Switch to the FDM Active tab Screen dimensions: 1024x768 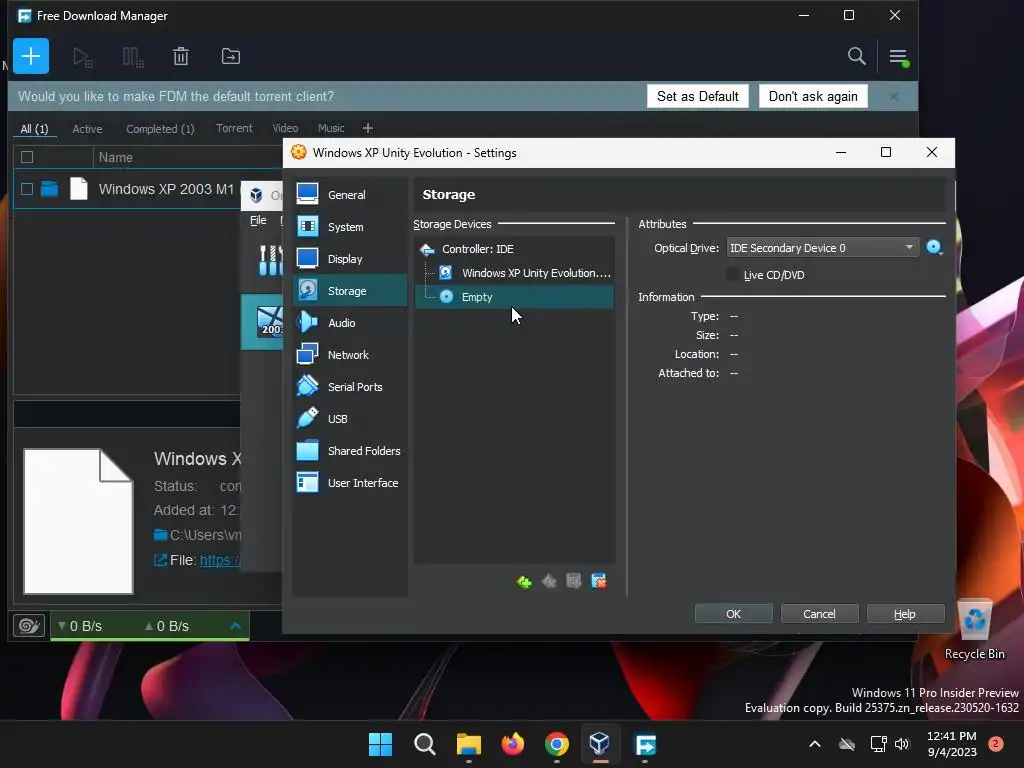[88, 129]
